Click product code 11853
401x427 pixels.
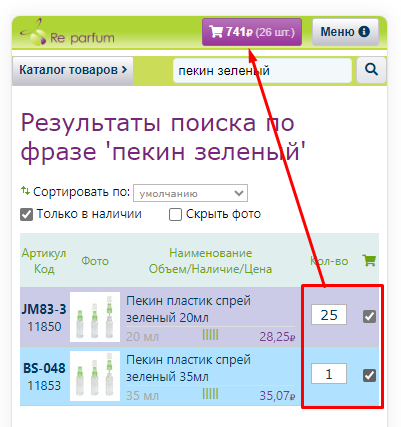44,386
